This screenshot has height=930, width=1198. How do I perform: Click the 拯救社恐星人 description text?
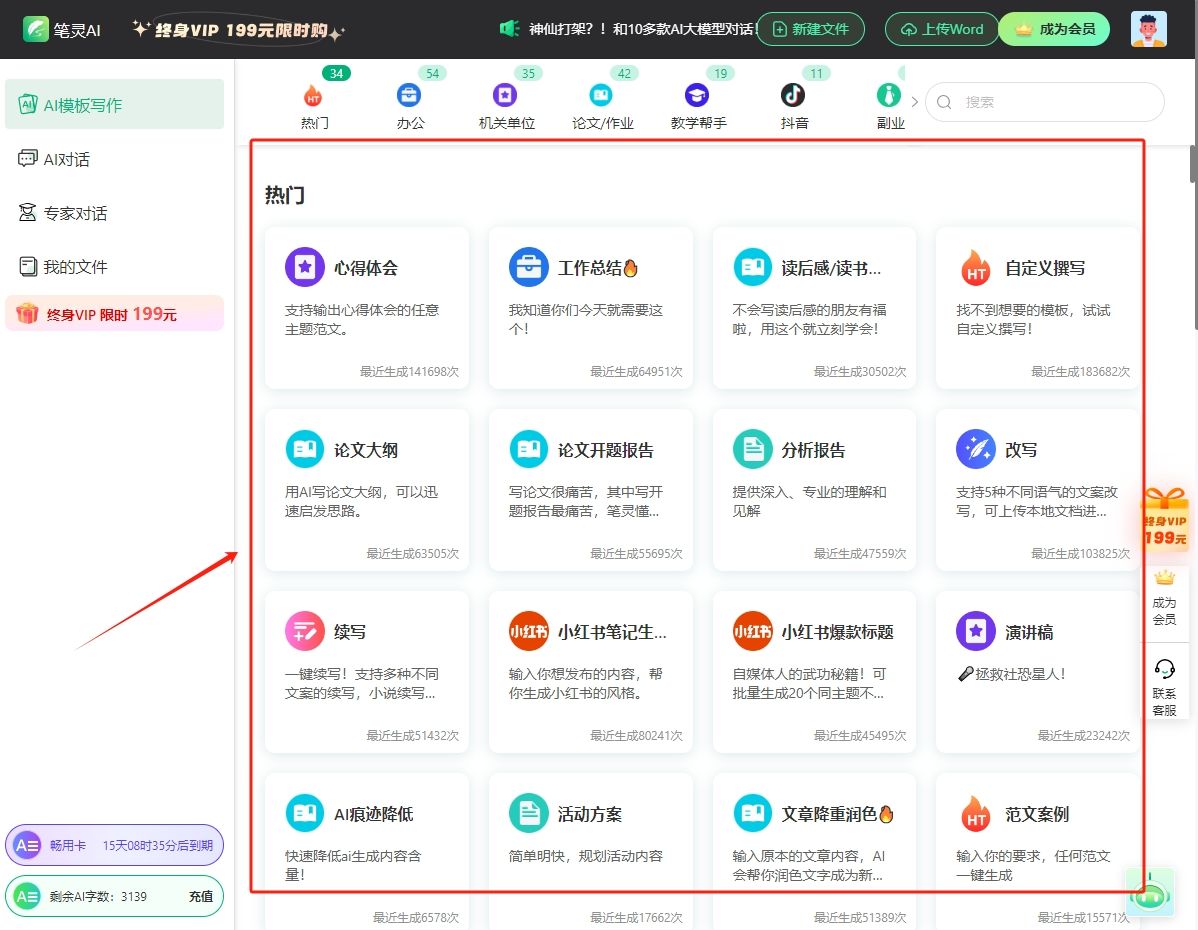tap(1012, 674)
